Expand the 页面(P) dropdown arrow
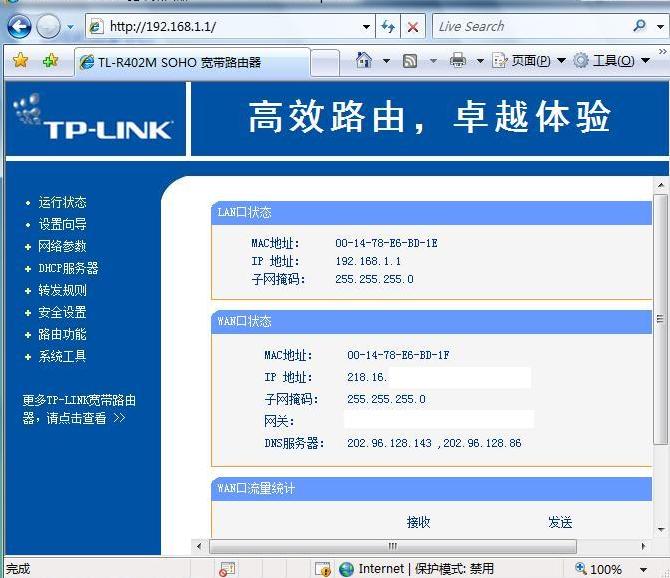This screenshot has height=578, width=670. 561,61
